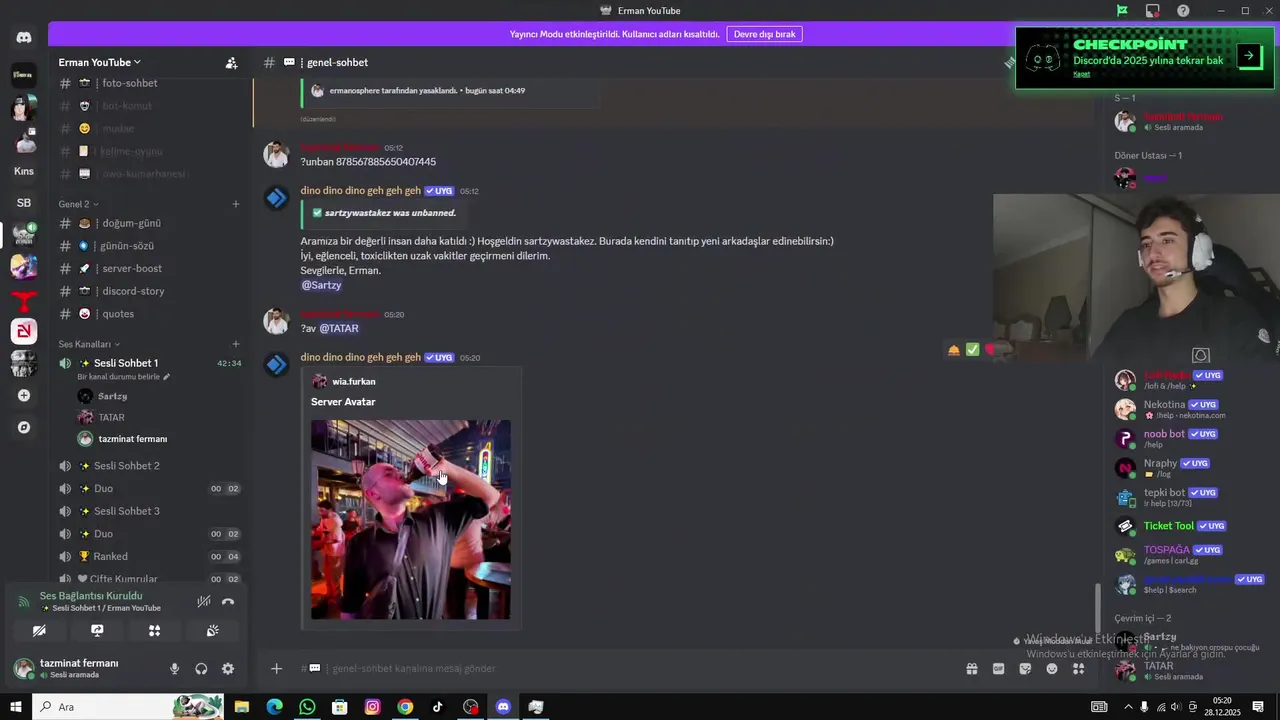
Task: Click message input field for genel-sohbet
Action: click(x=640, y=668)
